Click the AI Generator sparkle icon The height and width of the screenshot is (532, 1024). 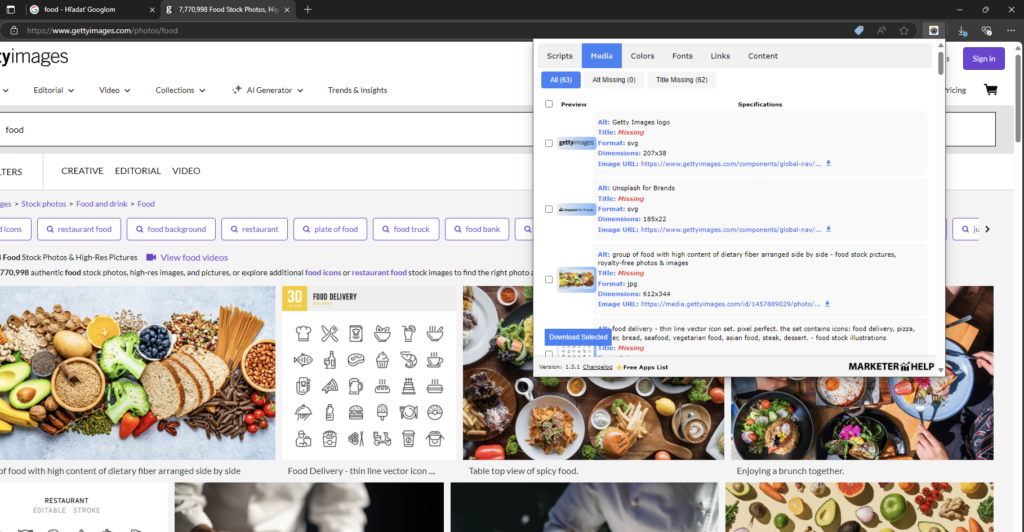236,90
